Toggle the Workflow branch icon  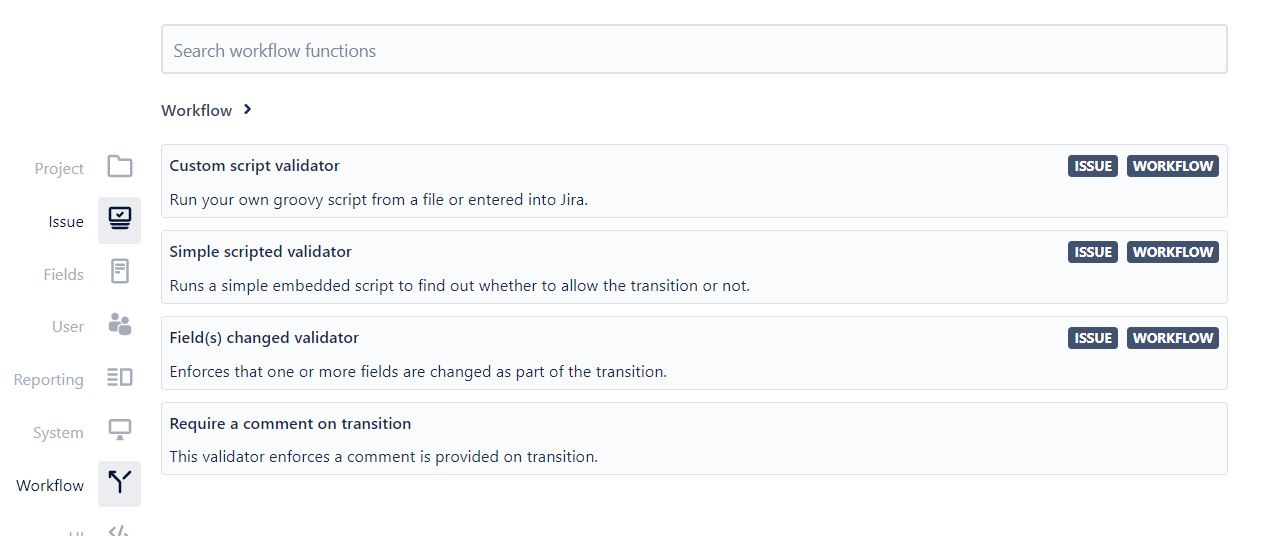120,483
